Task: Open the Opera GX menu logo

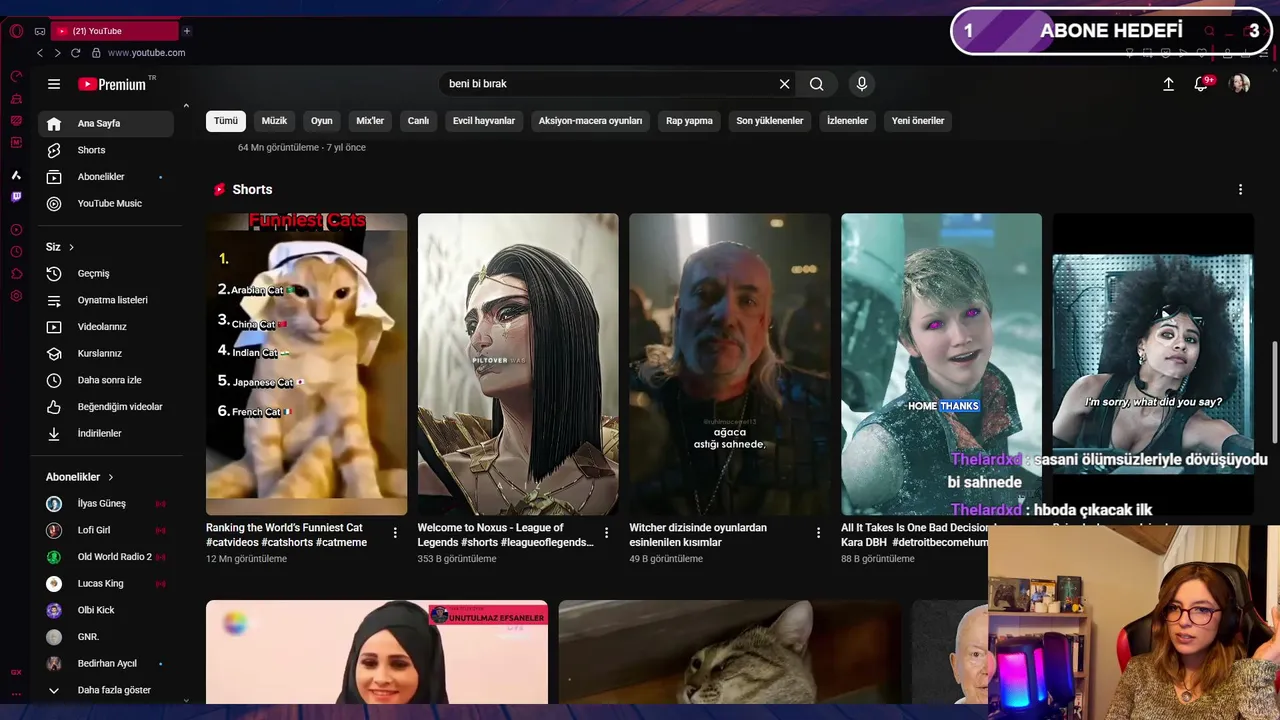Action: tap(16, 31)
